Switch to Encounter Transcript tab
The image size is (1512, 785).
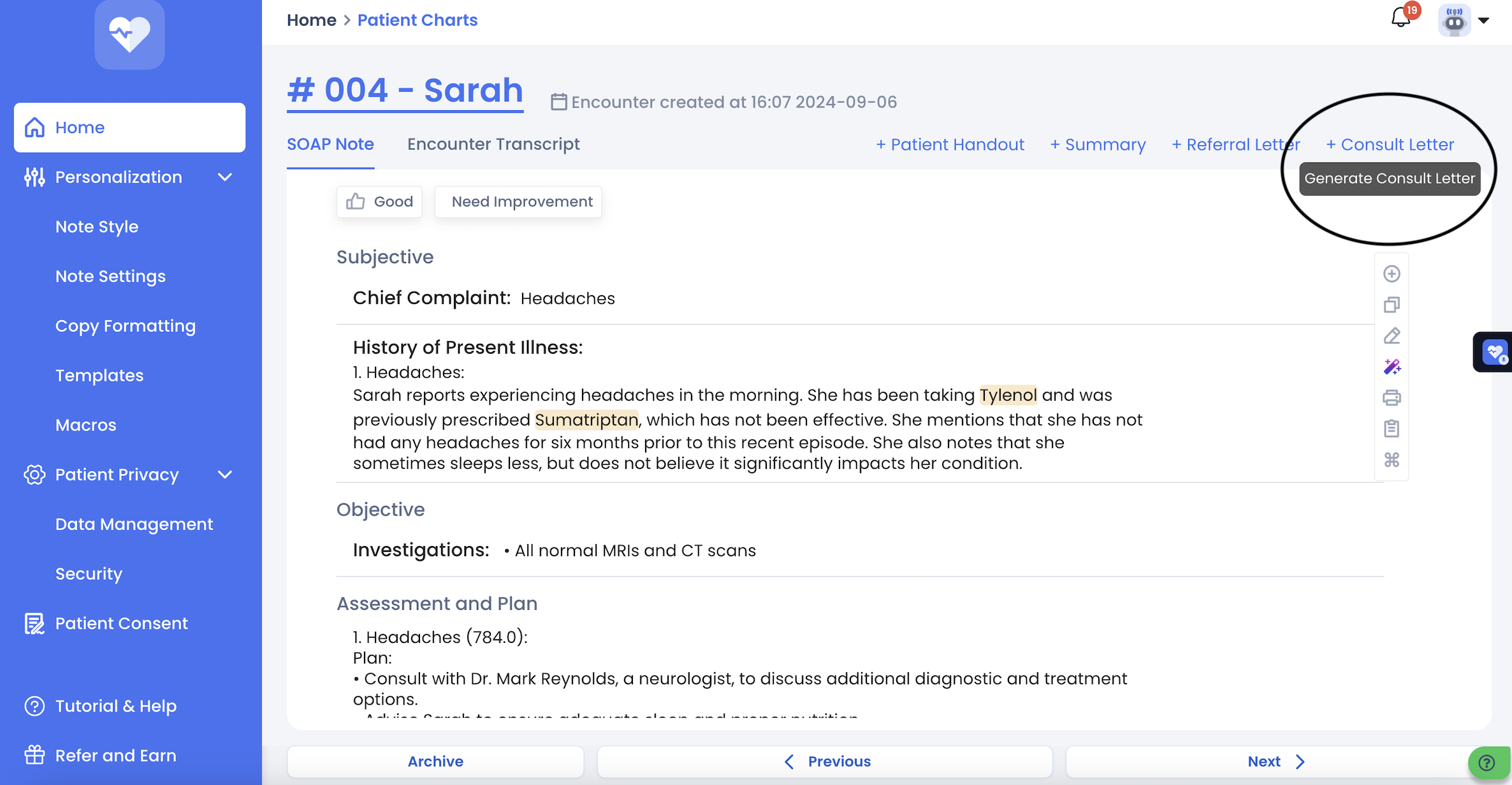pos(493,145)
